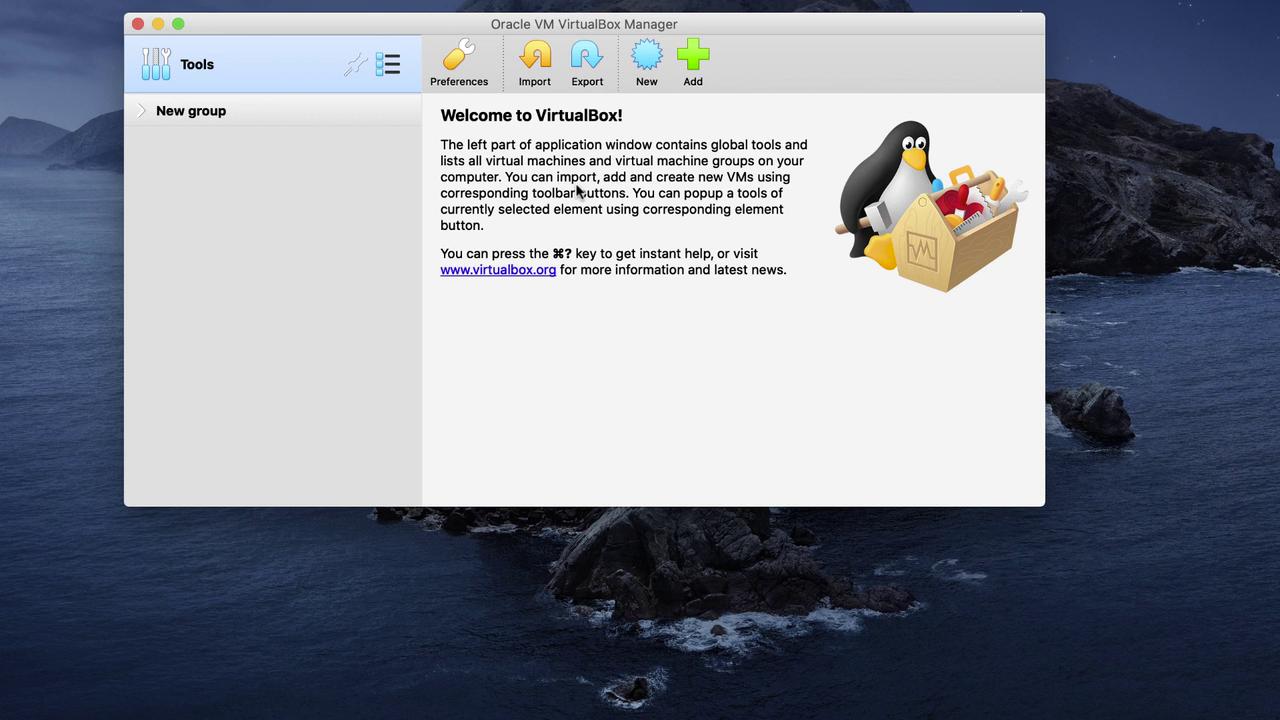Create a VM with the New icon
The width and height of the screenshot is (1280, 720).
pos(647,57)
